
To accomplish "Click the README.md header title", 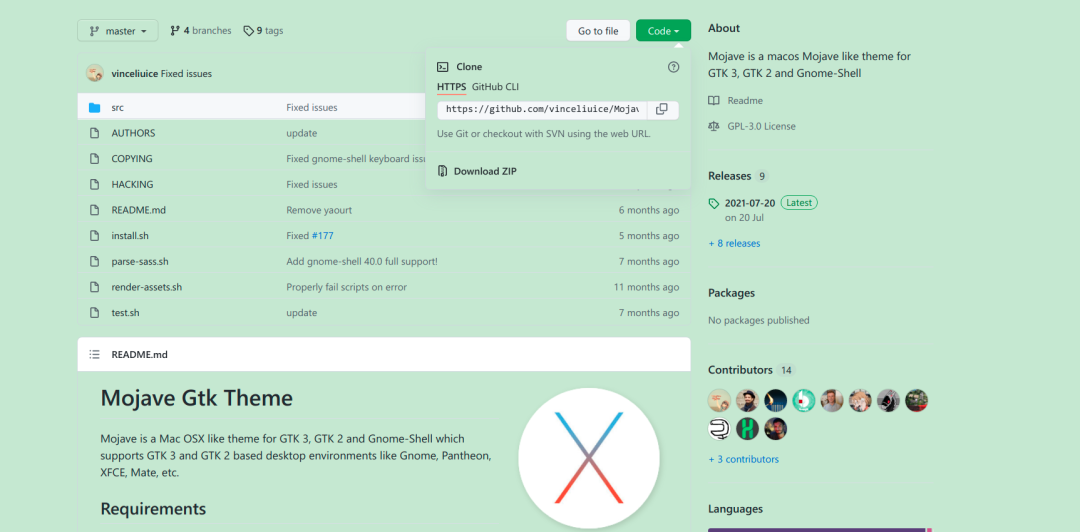I will [x=139, y=355].
